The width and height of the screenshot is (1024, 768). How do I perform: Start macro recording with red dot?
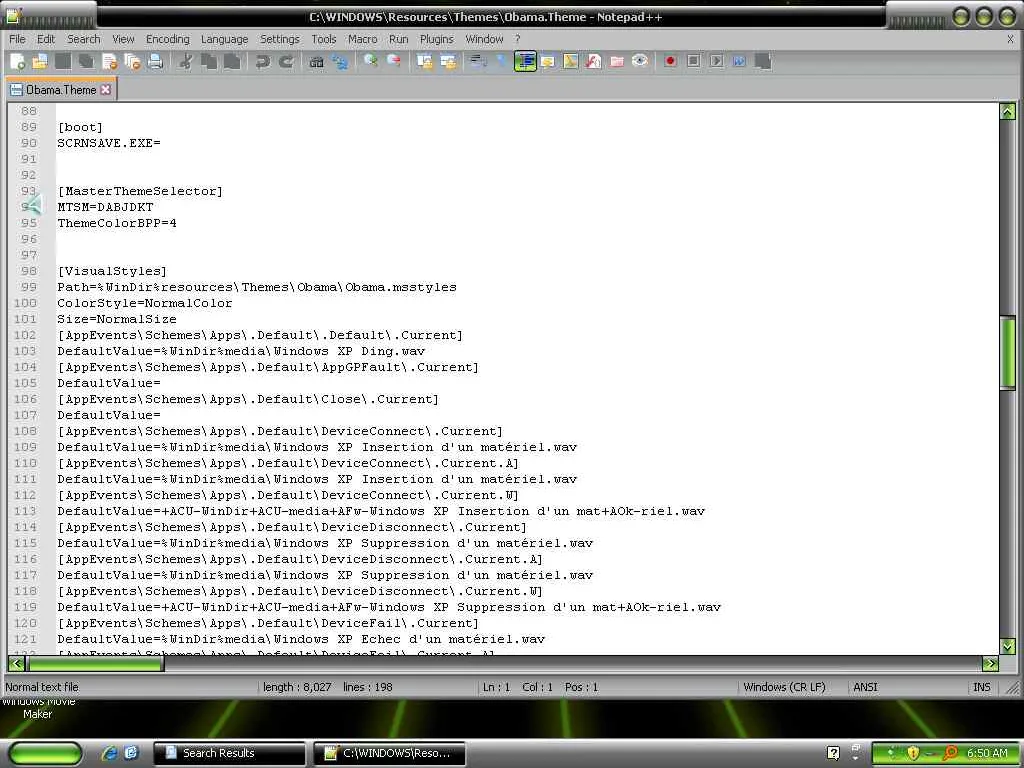click(670, 61)
